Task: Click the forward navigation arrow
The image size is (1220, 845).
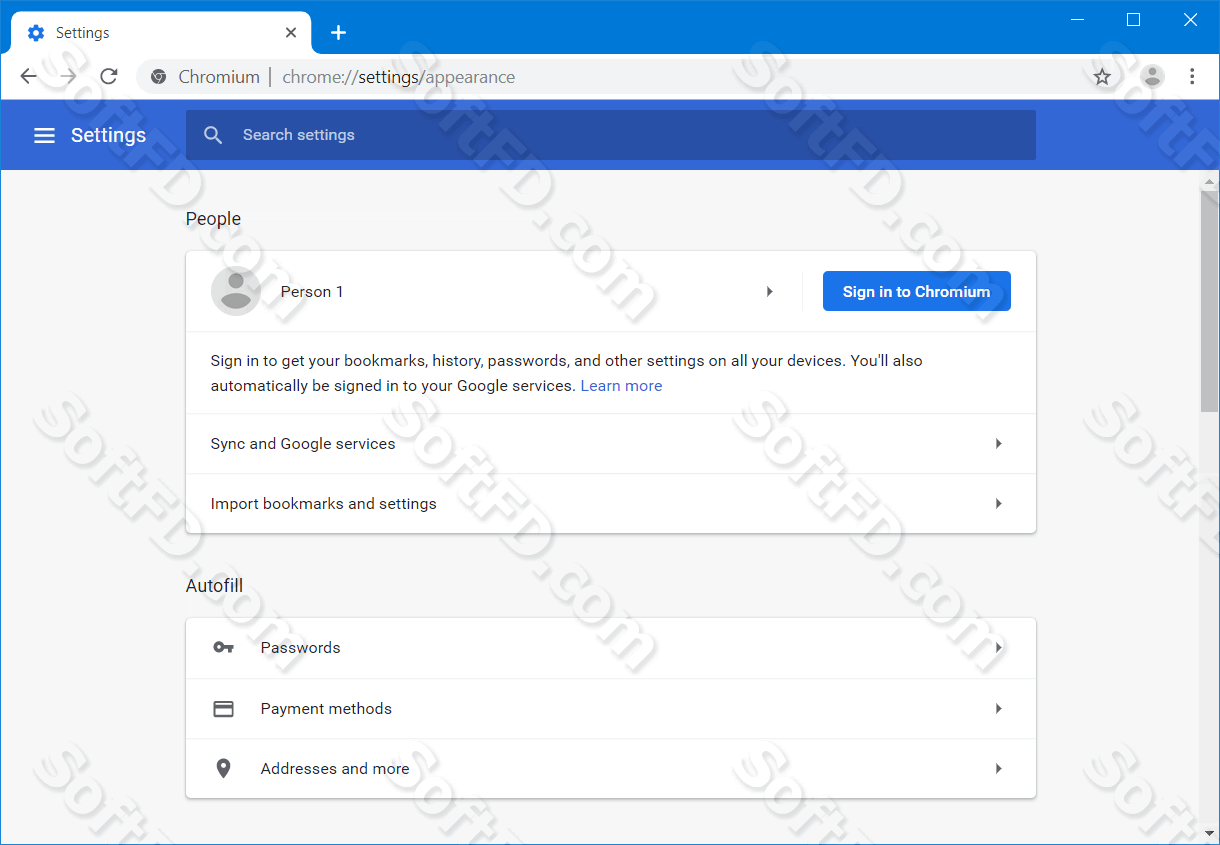Action: coord(68,77)
